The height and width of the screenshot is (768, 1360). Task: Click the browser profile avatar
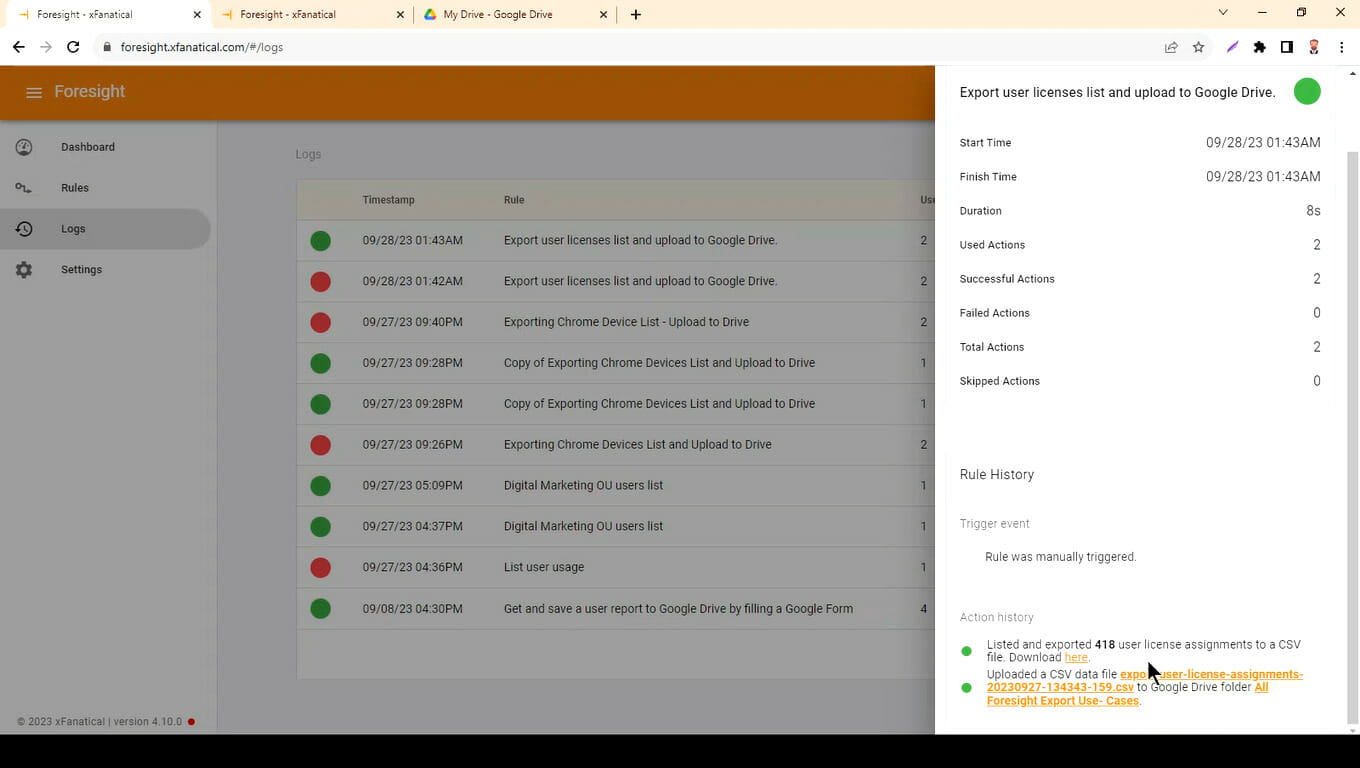pos(1314,47)
